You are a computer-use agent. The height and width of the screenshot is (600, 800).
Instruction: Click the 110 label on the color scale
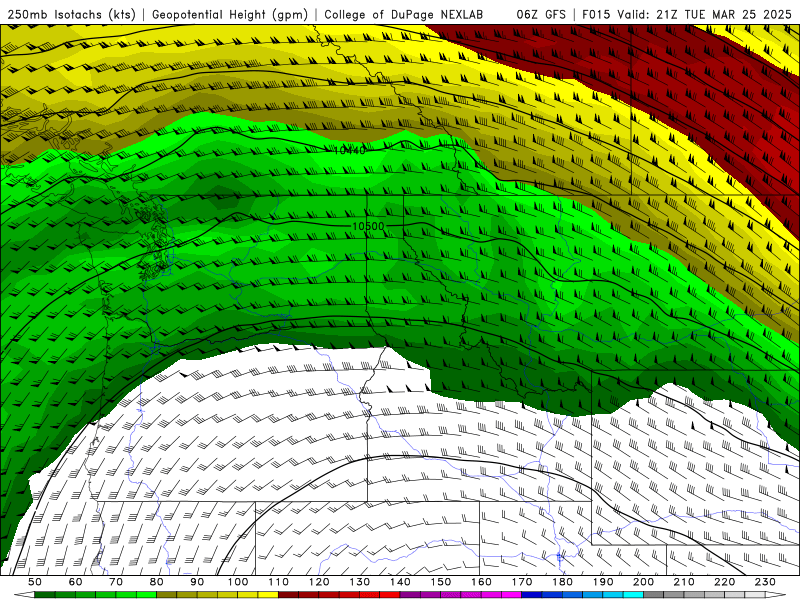(x=279, y=582)
